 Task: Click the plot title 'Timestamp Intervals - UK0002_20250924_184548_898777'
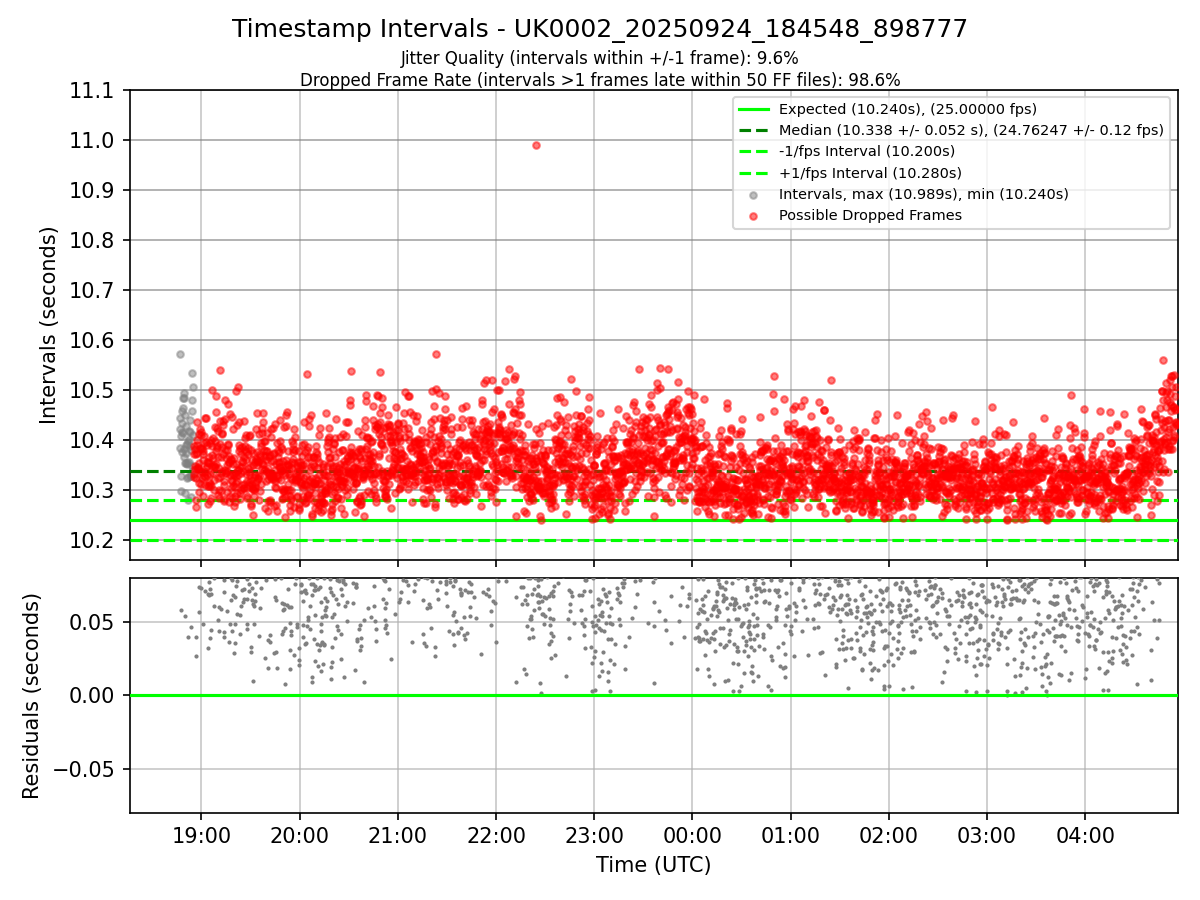(x=600, y=29)
